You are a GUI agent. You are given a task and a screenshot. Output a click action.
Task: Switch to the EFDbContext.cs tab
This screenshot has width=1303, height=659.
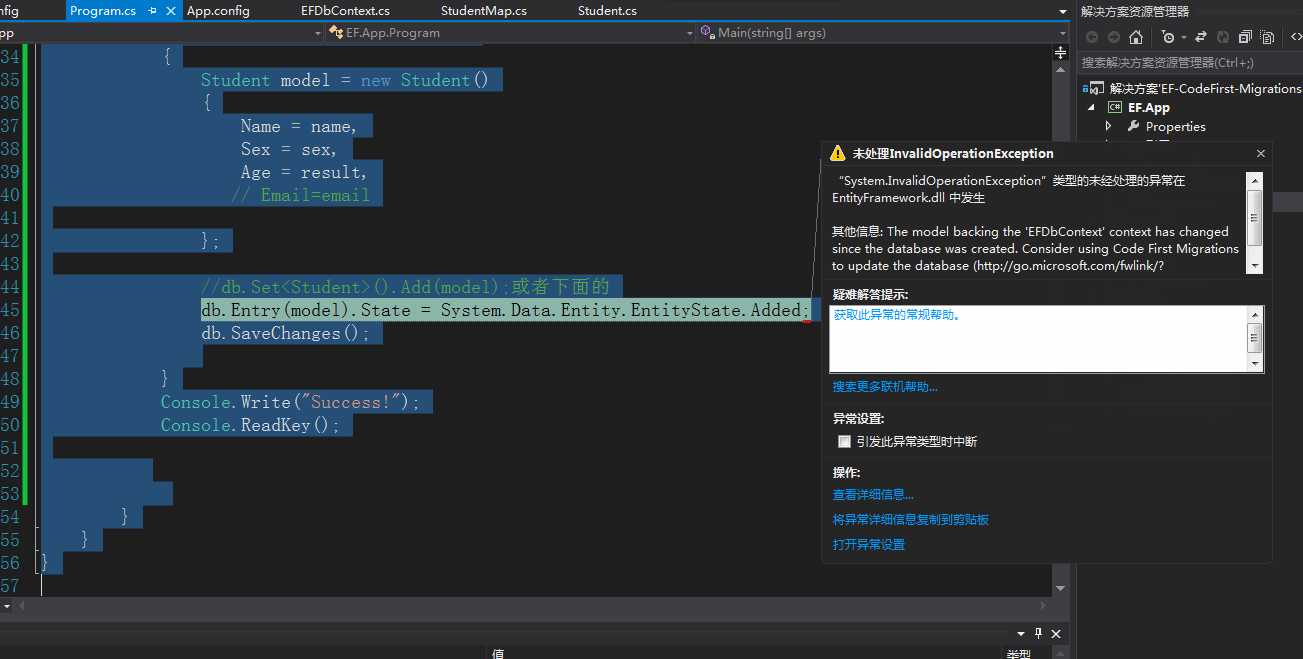[345, 11]
